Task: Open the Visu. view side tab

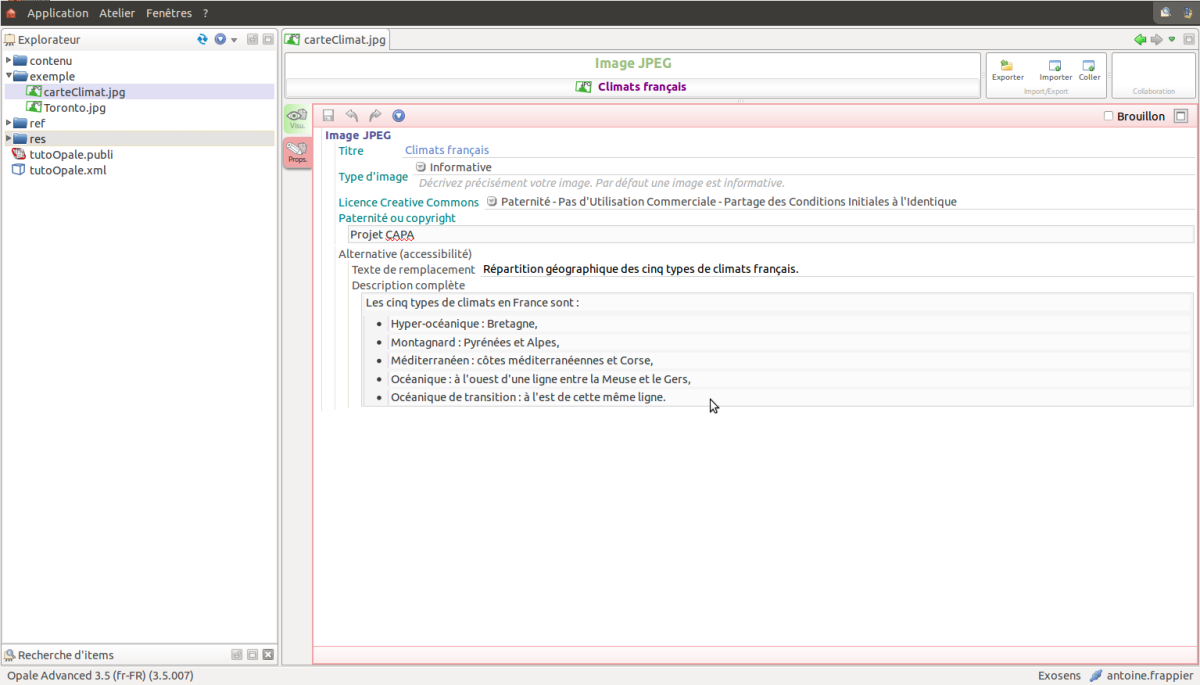Action: tap(297, 119)
